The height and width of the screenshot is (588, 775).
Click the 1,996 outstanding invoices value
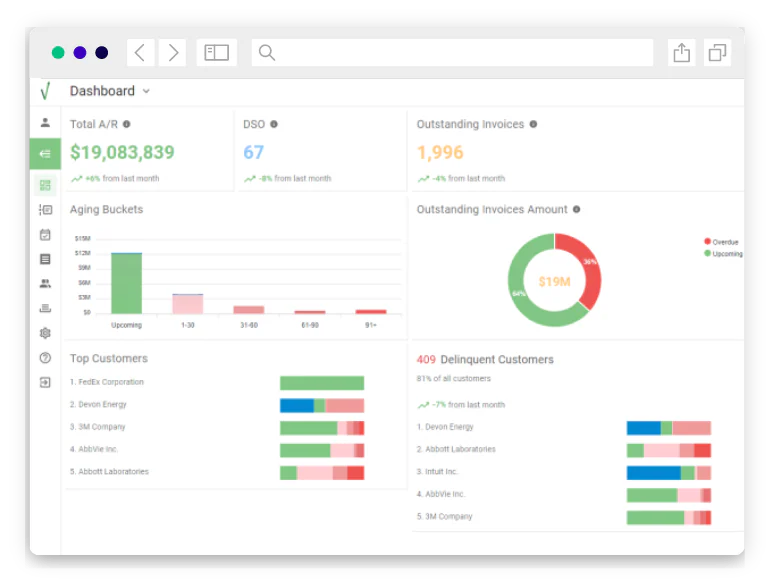point(440,152)
